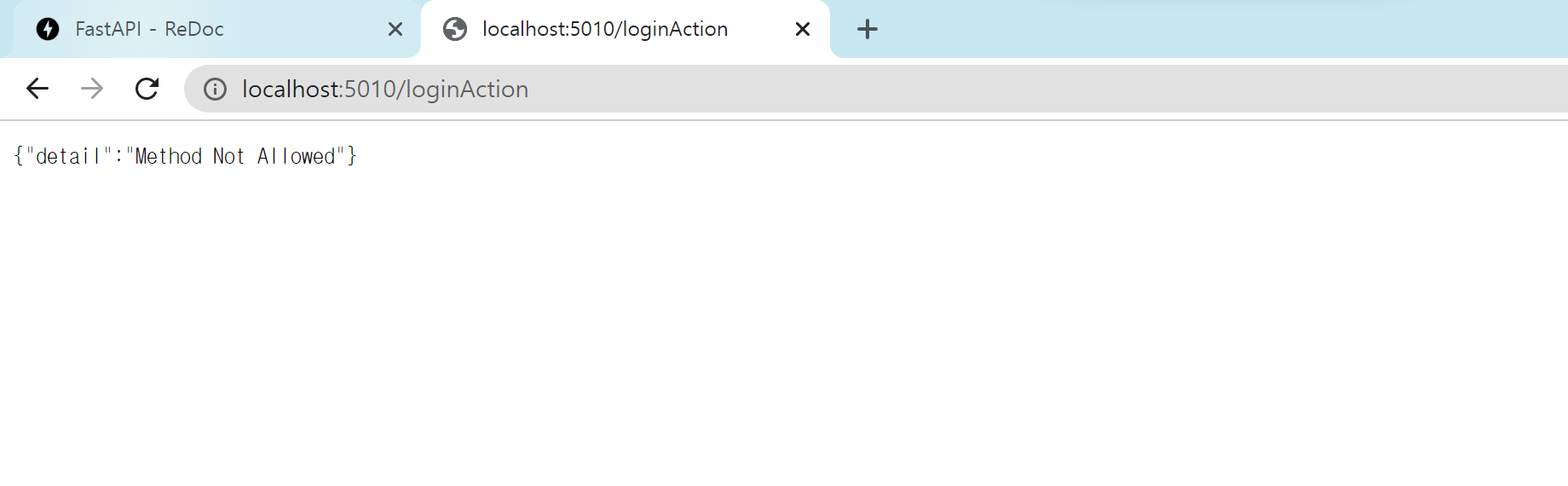Close the FastAPI - ReDoc tab
The height and width of the screenshot is (486, 1568).
click(395, 29)
